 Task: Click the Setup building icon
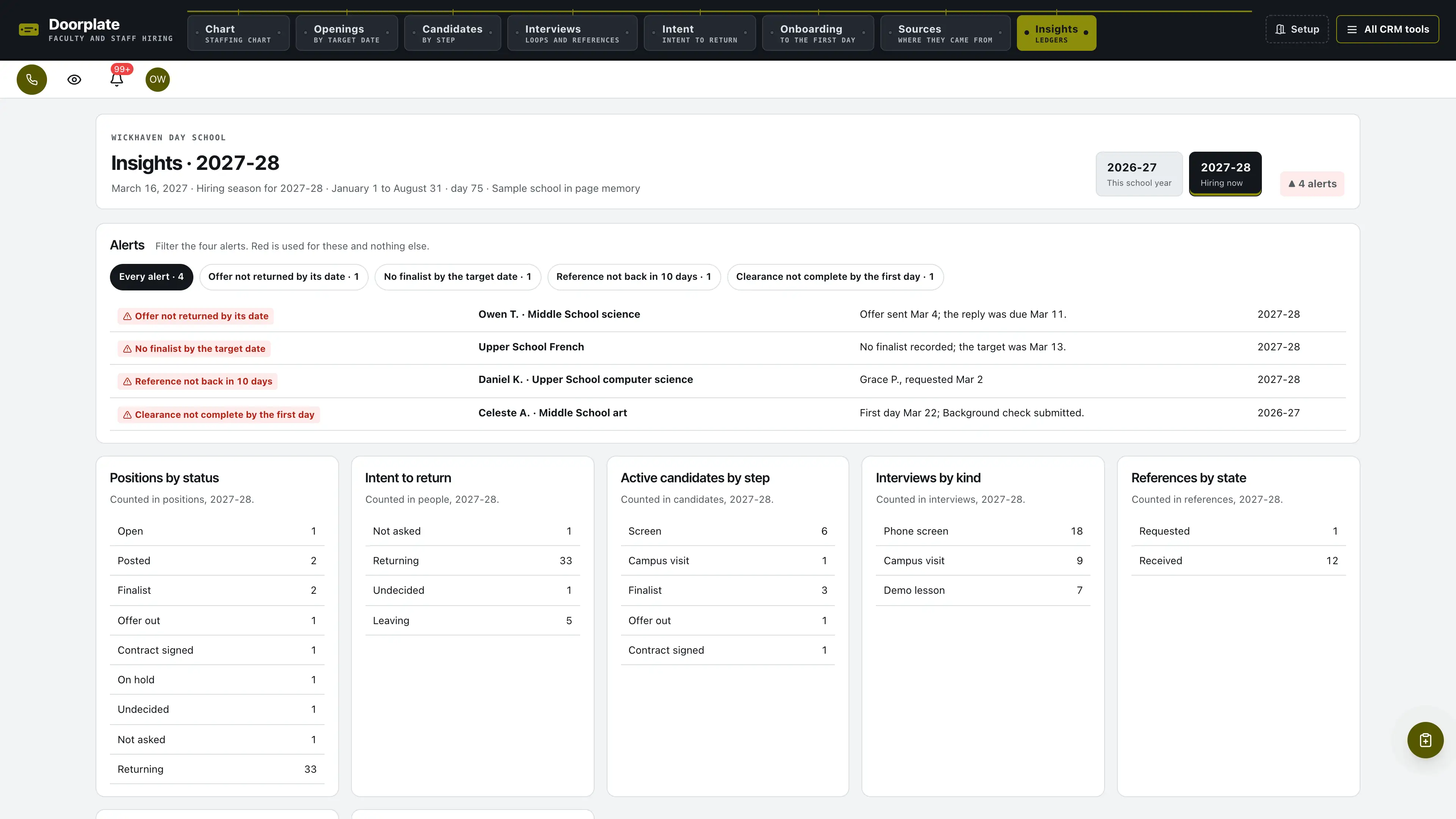pyautogui.click(x=1280, y=30)
